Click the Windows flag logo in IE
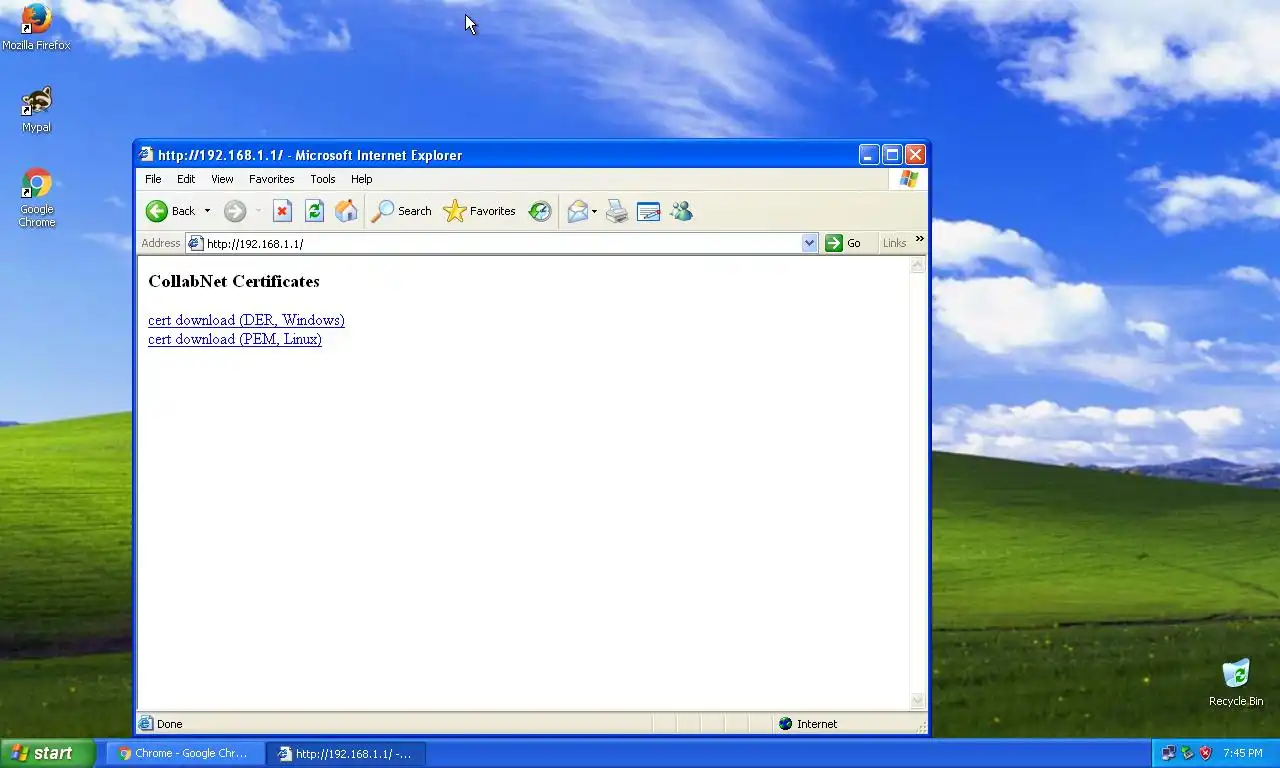The image size is (1280, 768). pos(908,179)
